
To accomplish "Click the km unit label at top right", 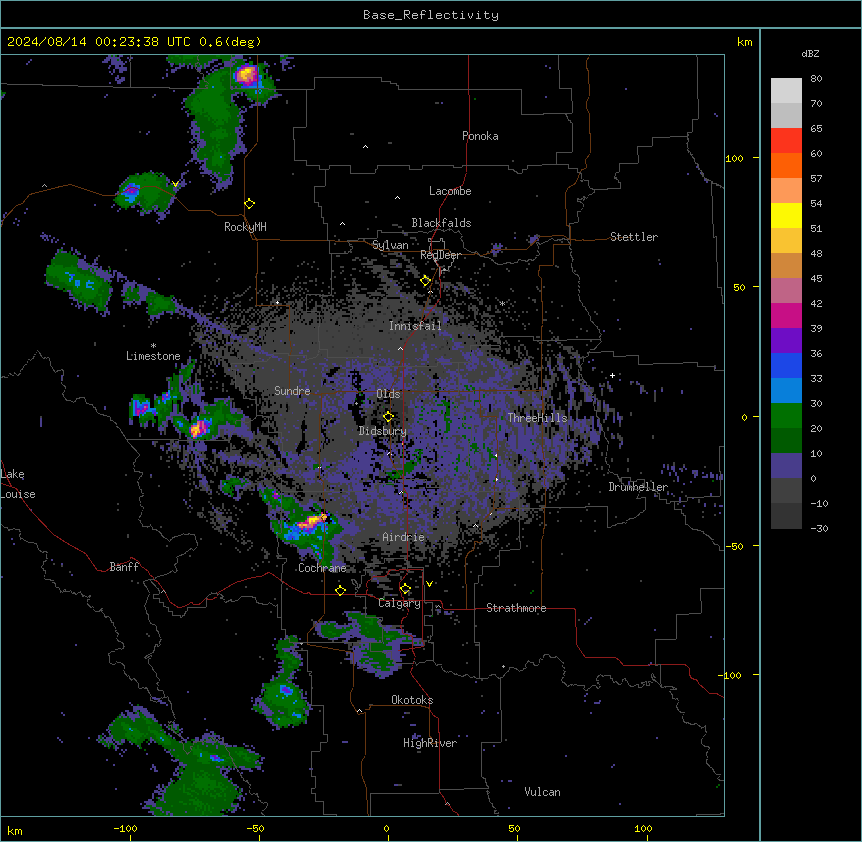I will (x=745, y=42).
